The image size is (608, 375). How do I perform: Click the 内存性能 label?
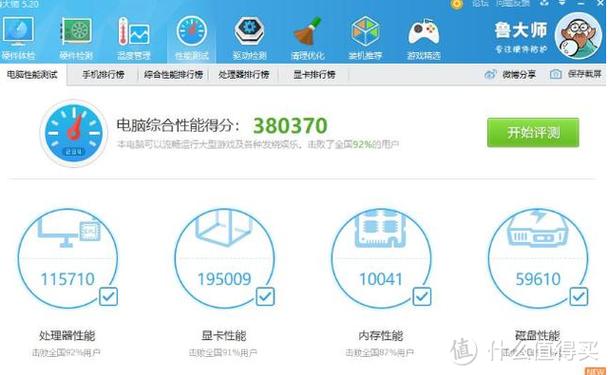pyautogui.click(x=380, y=335)
